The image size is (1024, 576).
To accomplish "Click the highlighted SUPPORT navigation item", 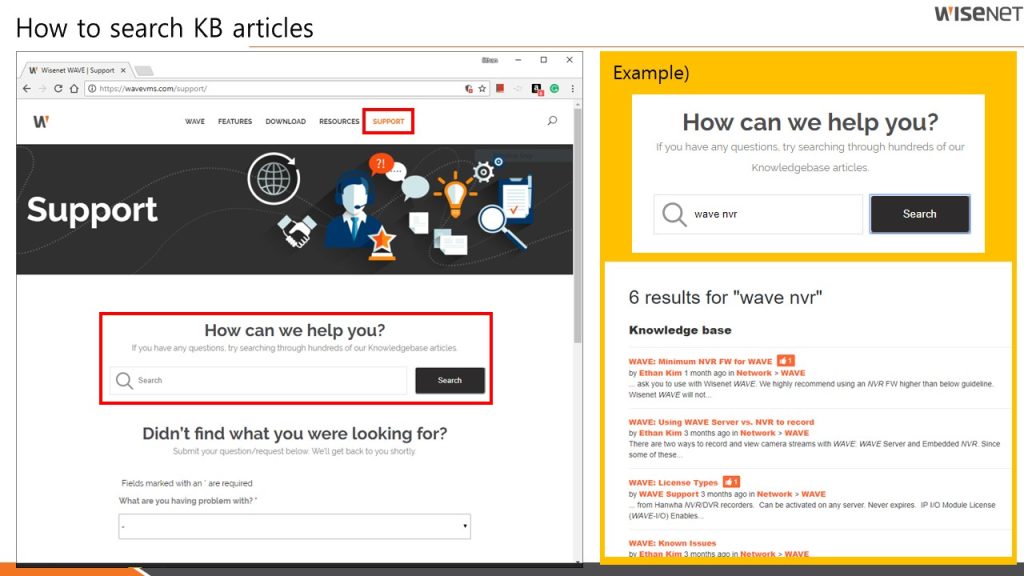I will click(388, 120).
